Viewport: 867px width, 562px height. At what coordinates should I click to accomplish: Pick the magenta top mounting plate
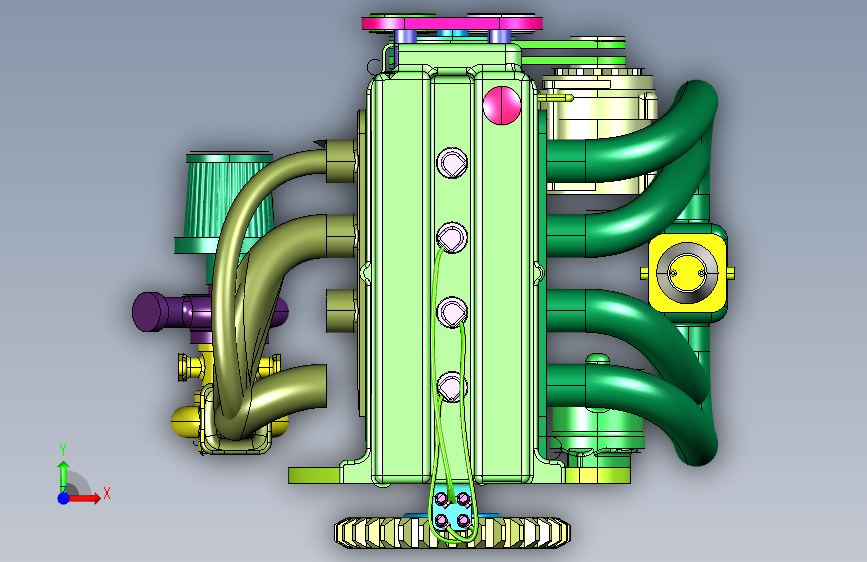click(452, 23)
